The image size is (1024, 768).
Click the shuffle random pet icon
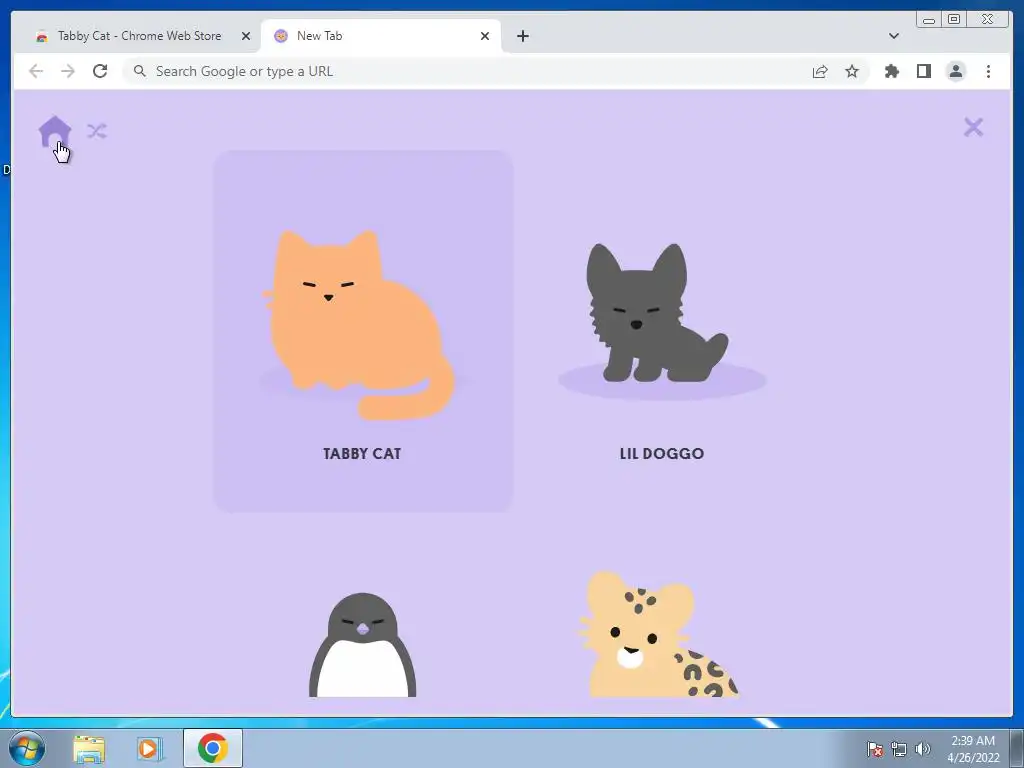coord(97,131)
